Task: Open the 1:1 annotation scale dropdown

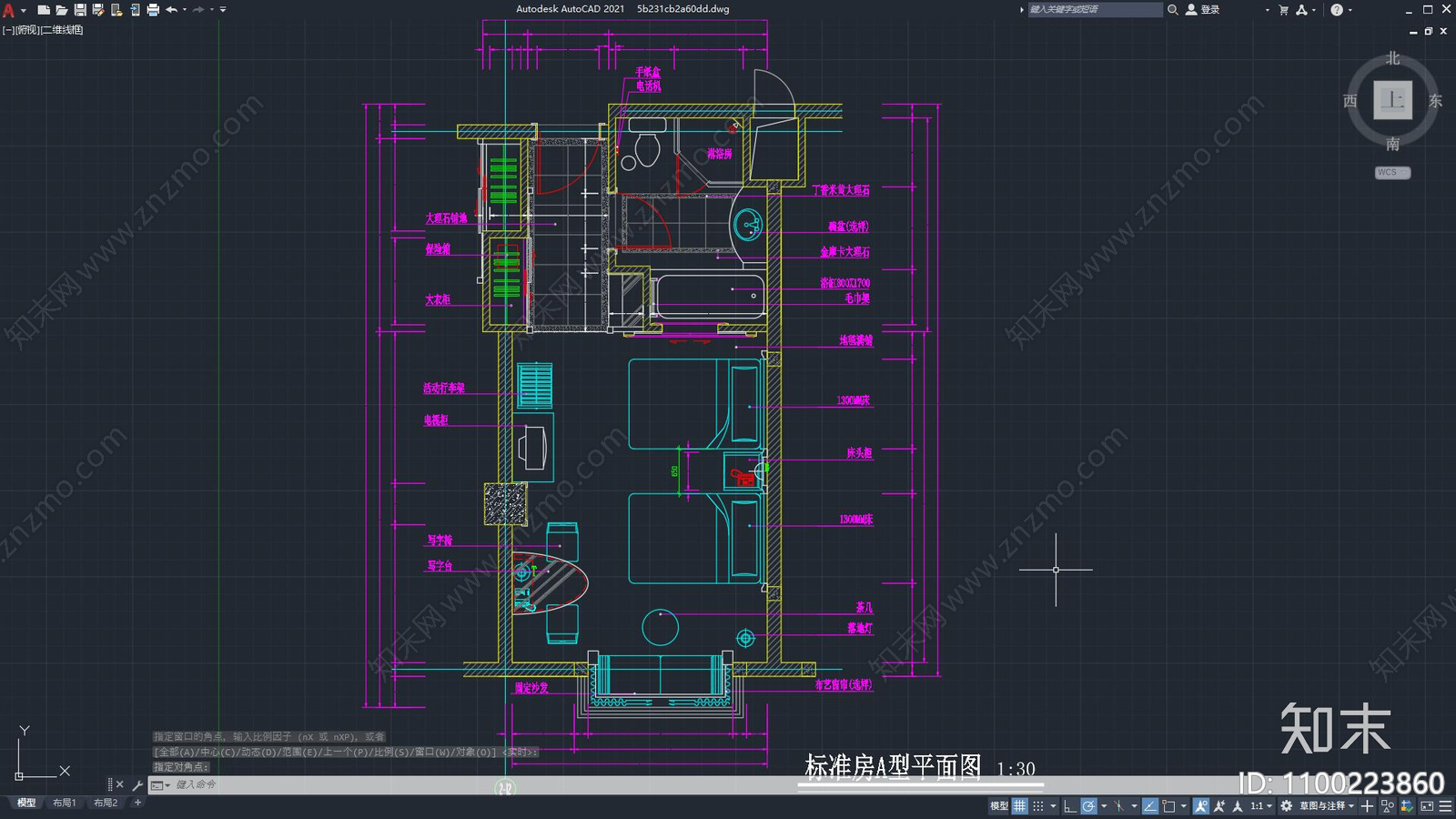Action: [x=1261, y=806]
